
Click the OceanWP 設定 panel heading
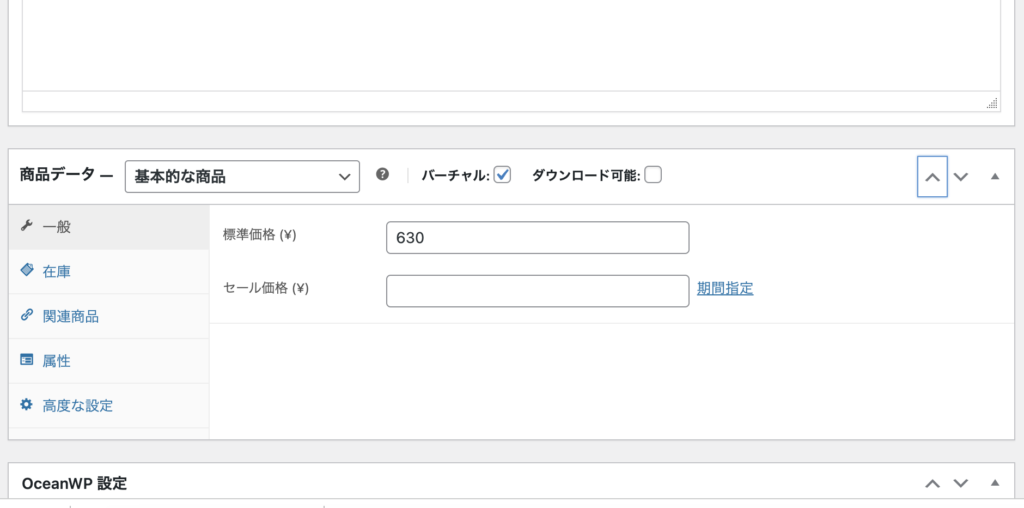(x=74, y=483)
